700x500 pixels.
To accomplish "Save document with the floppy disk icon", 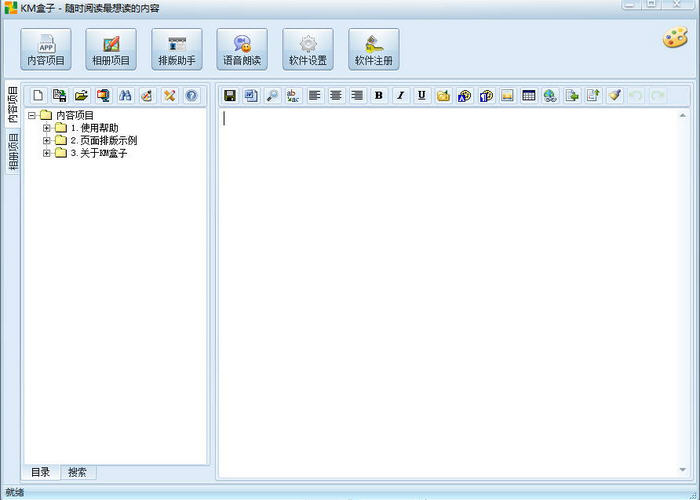I will 229,95.
